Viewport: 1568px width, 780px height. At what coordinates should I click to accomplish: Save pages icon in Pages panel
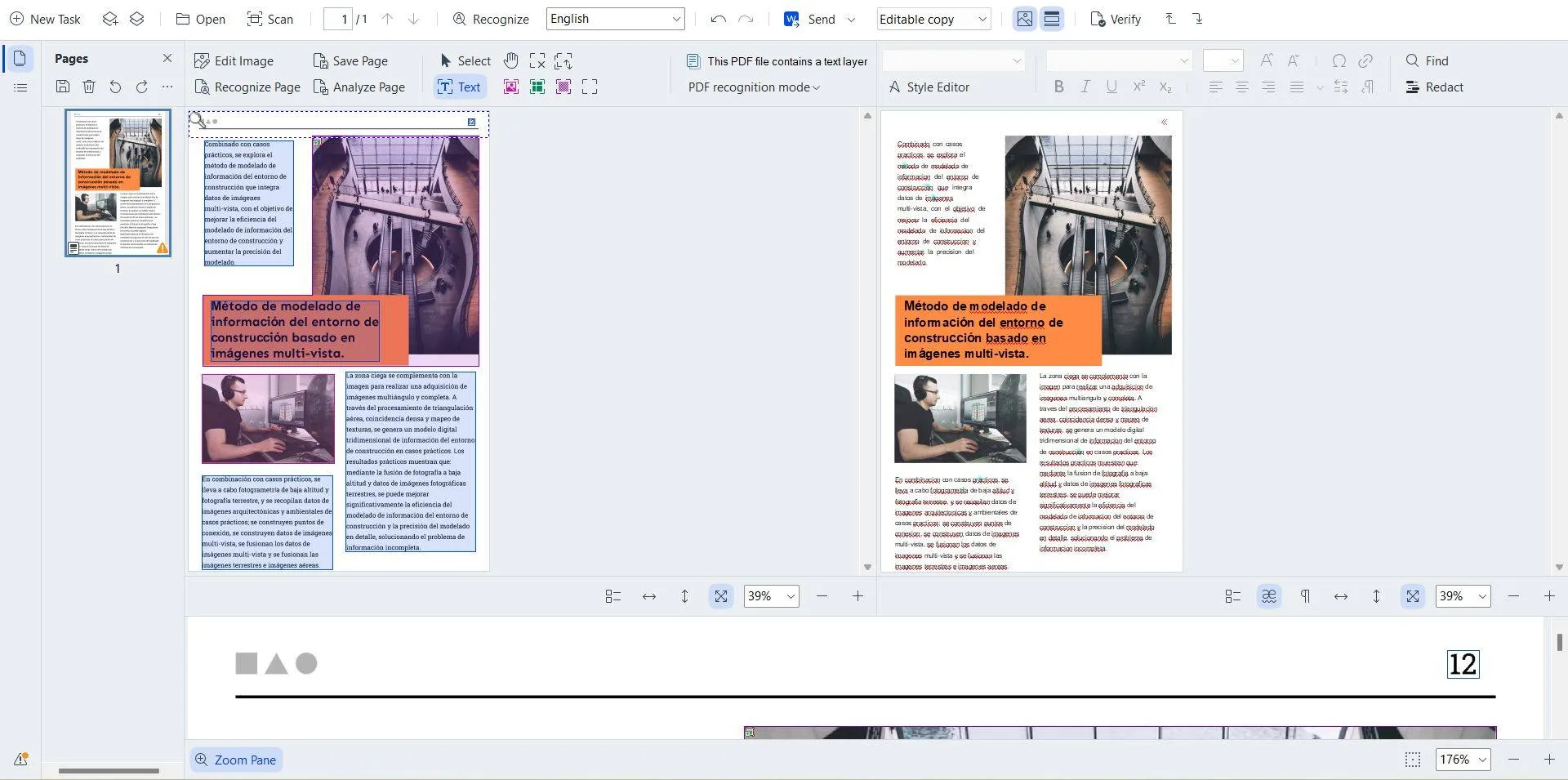point(63,87)
